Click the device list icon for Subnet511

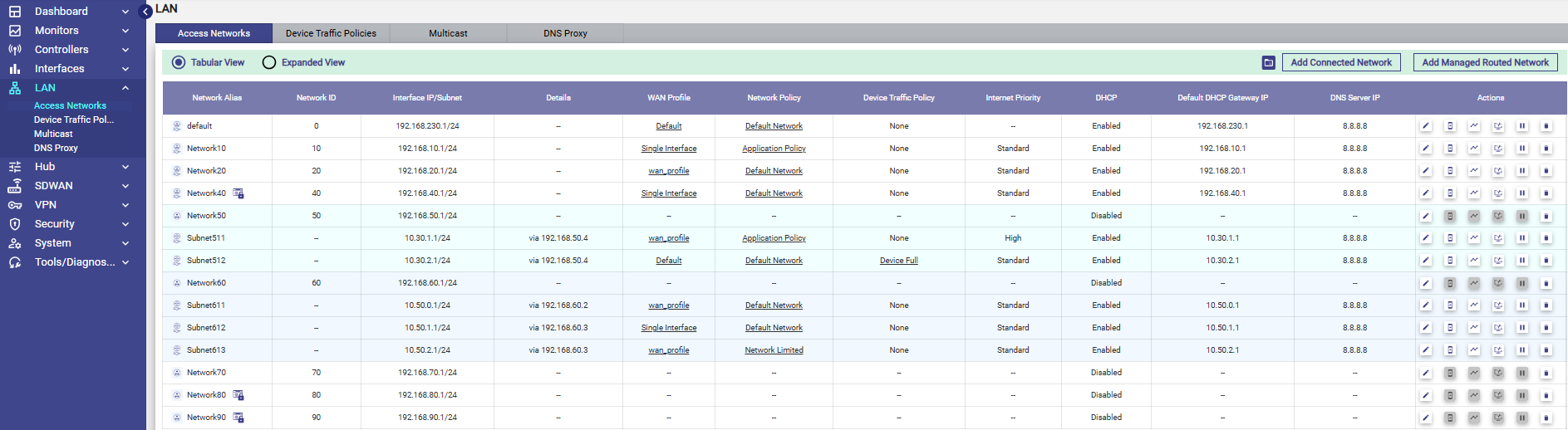coord(1449,238)
